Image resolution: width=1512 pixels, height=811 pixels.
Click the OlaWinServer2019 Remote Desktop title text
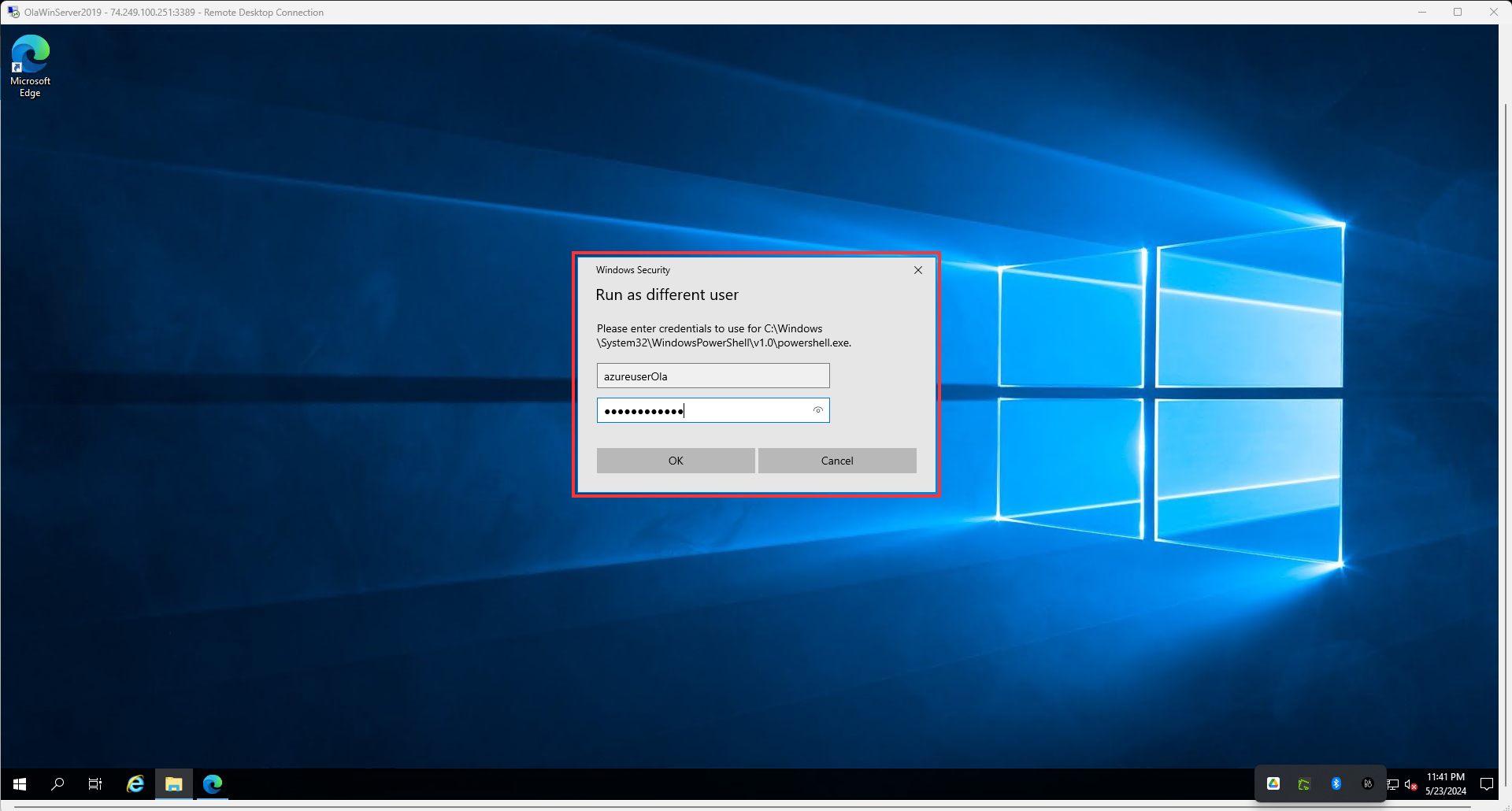coord(174,13)
